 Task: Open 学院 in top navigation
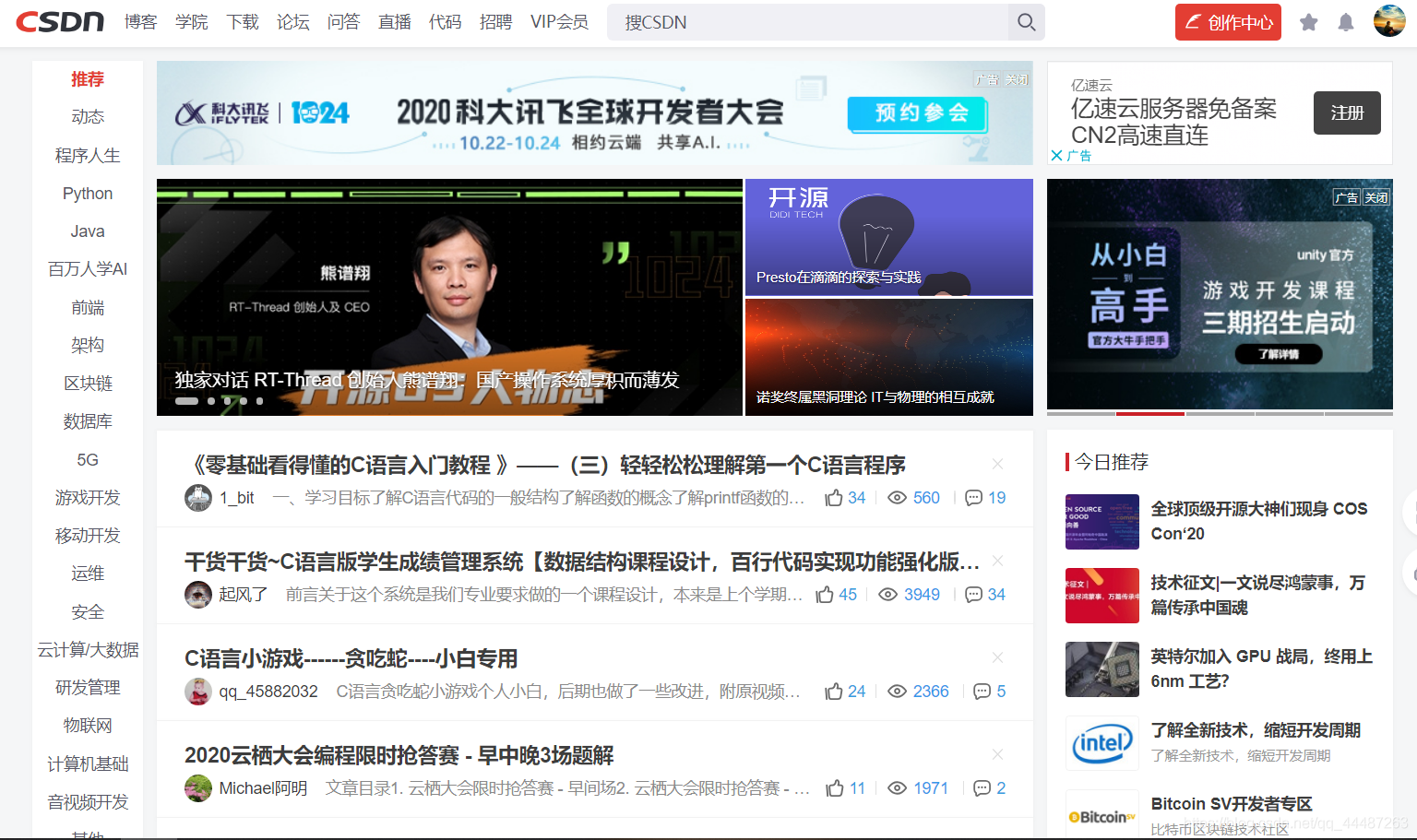point(192,22)
